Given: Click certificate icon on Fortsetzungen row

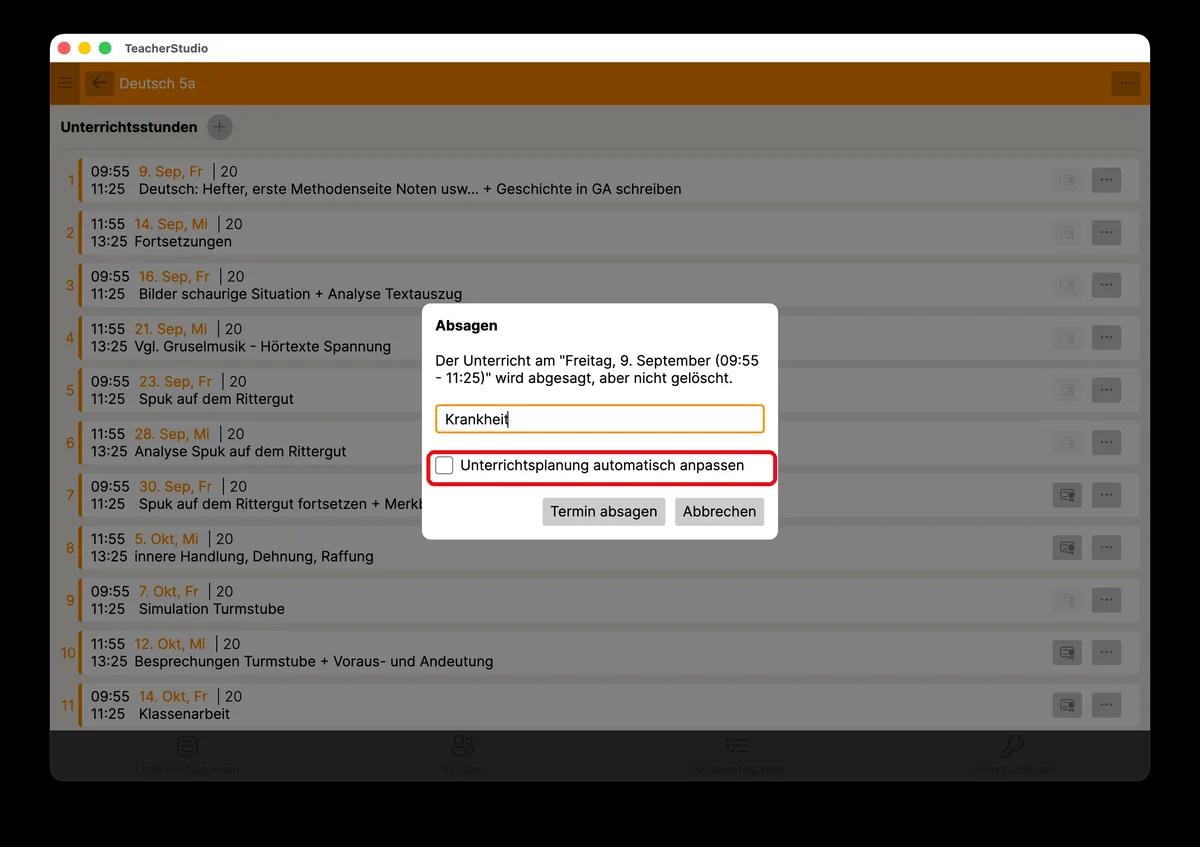Looking at the screenshot, I should click(1067, 233).
